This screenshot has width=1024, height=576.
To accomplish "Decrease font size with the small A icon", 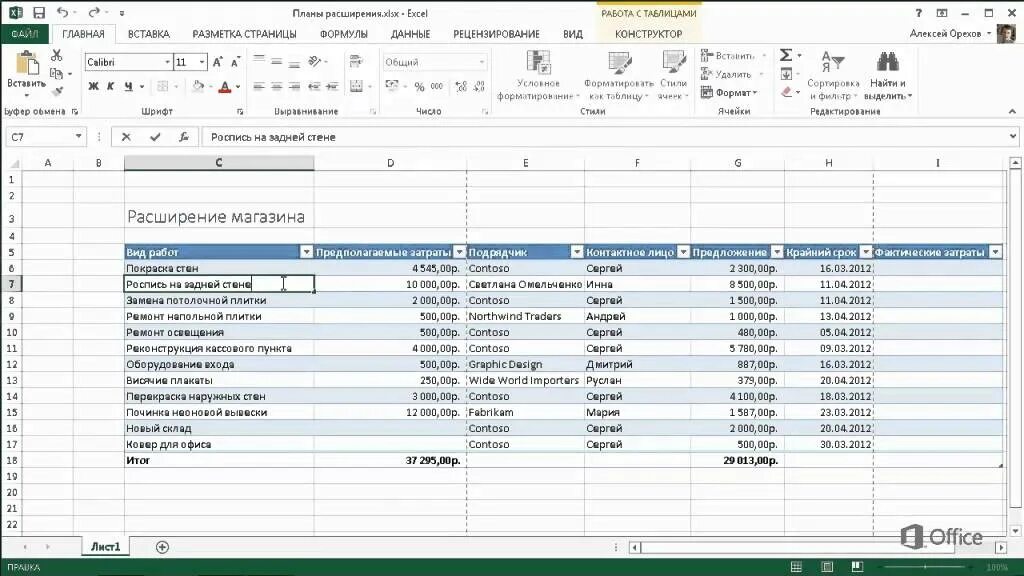I will coord(235,62).
